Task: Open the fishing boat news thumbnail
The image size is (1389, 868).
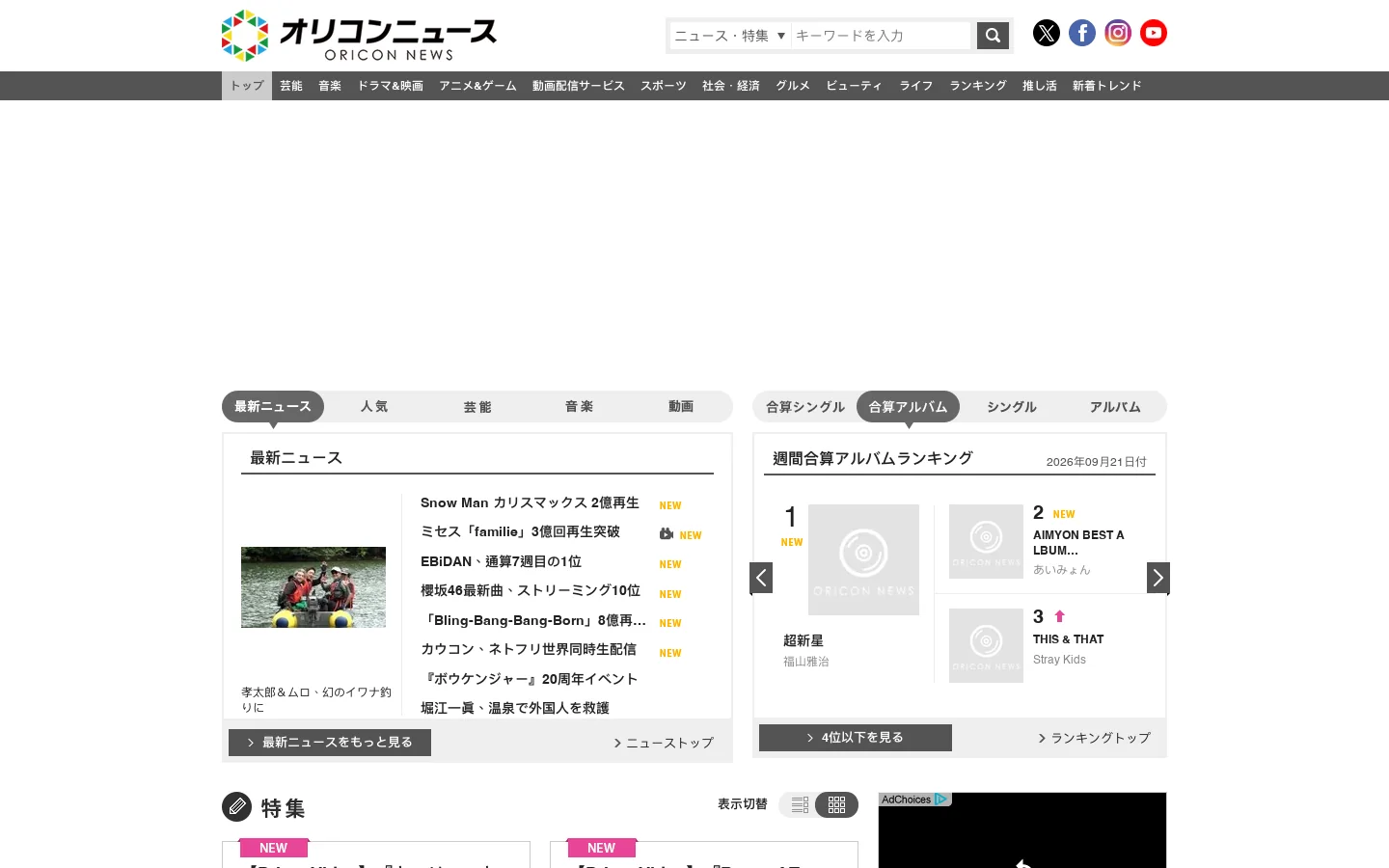Action: coord(313,587)
